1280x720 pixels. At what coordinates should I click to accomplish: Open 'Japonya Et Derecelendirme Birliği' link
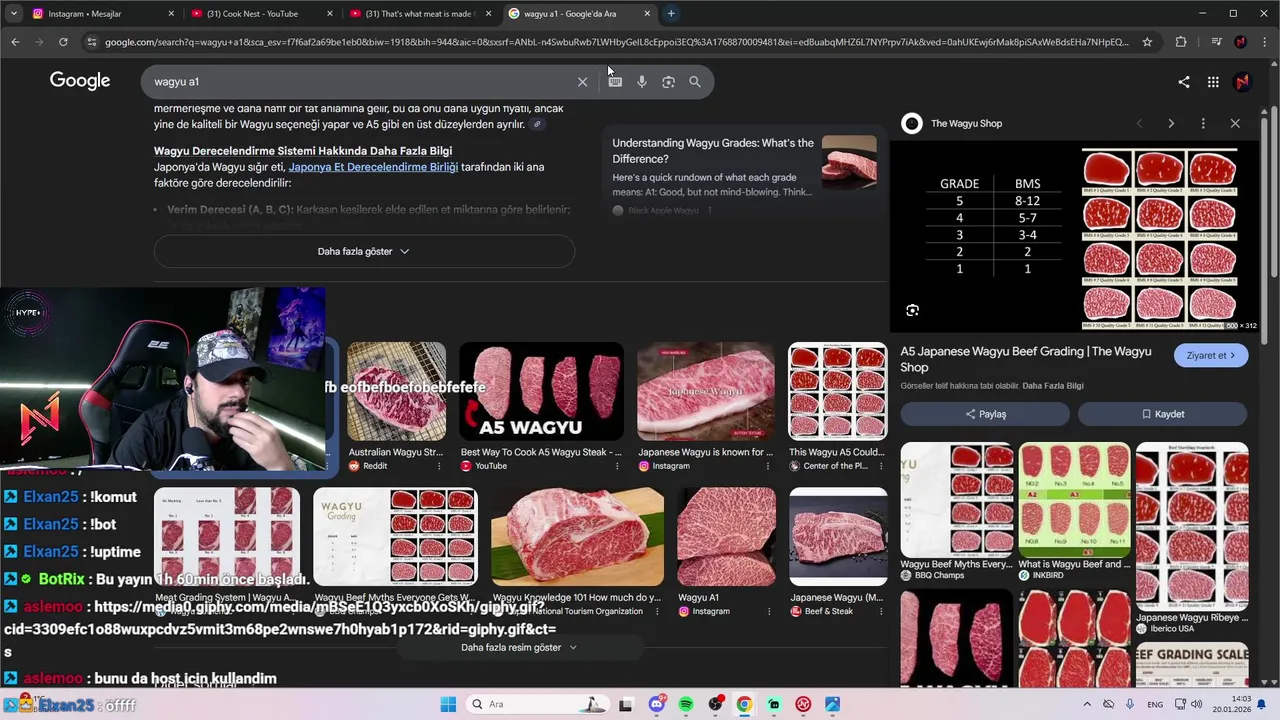point(373,167)
